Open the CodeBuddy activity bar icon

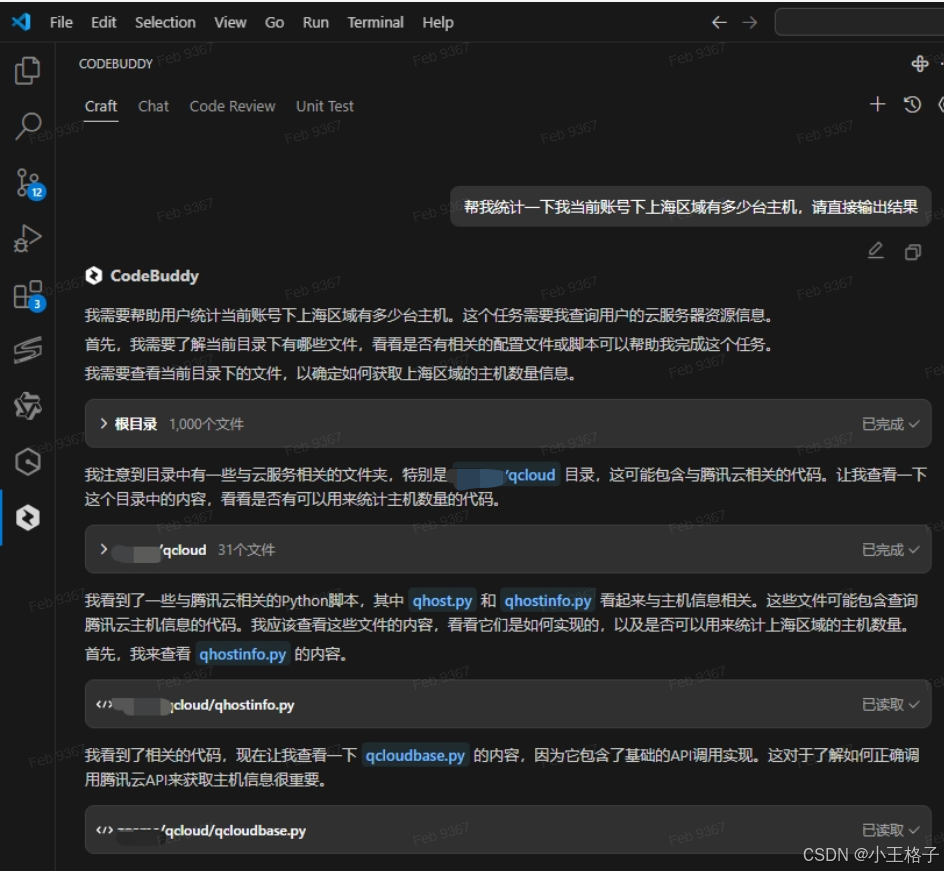tap(28, 518)
